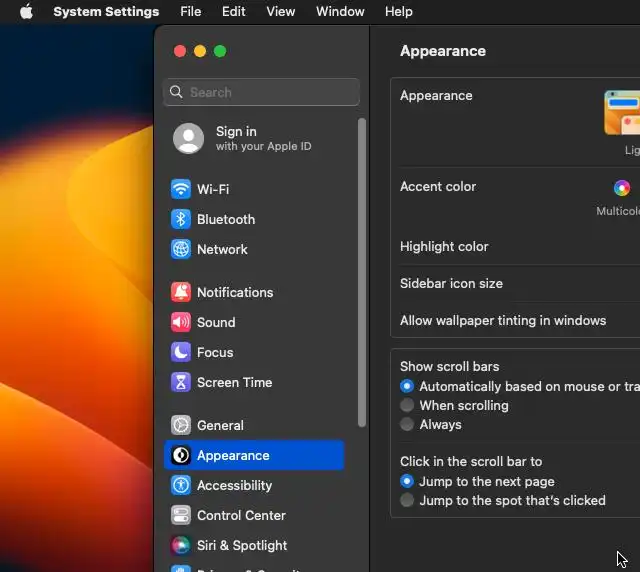The image size is (640, 572).
Task: Click the Accessibility sidebar icon
Action: point(180,485)
